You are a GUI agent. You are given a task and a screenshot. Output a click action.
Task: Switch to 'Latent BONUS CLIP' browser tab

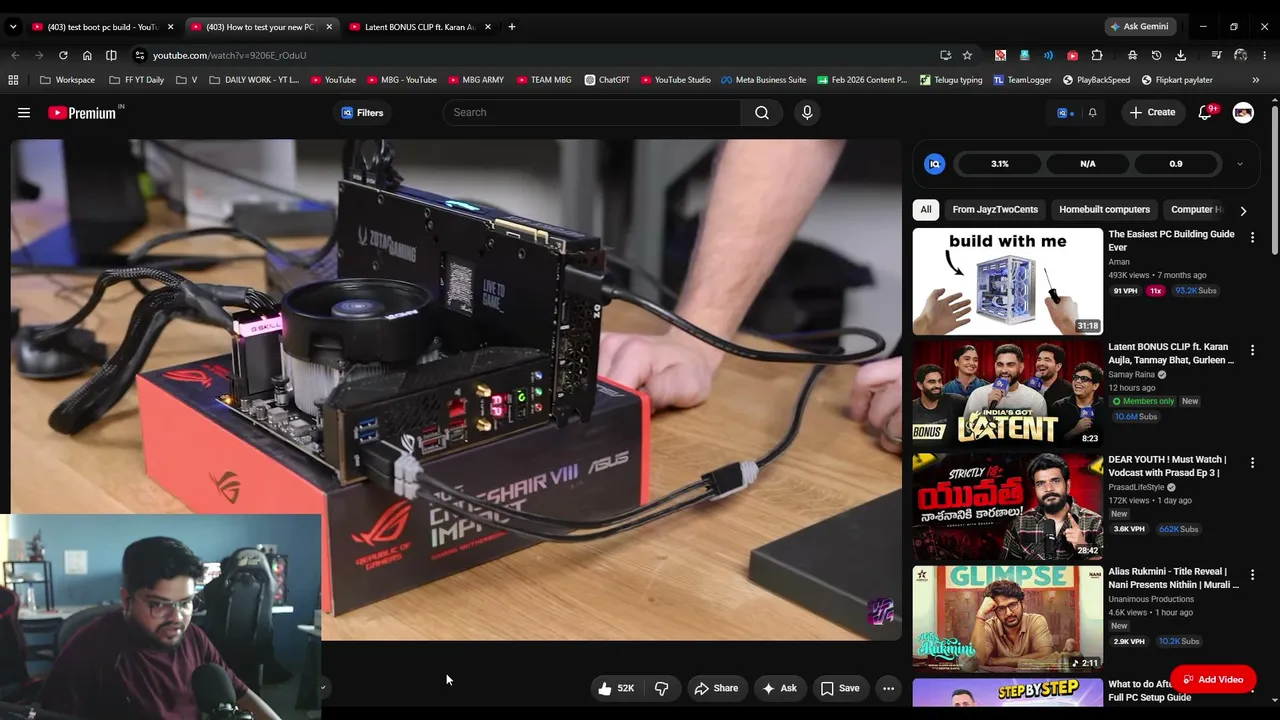click(419, 27)
